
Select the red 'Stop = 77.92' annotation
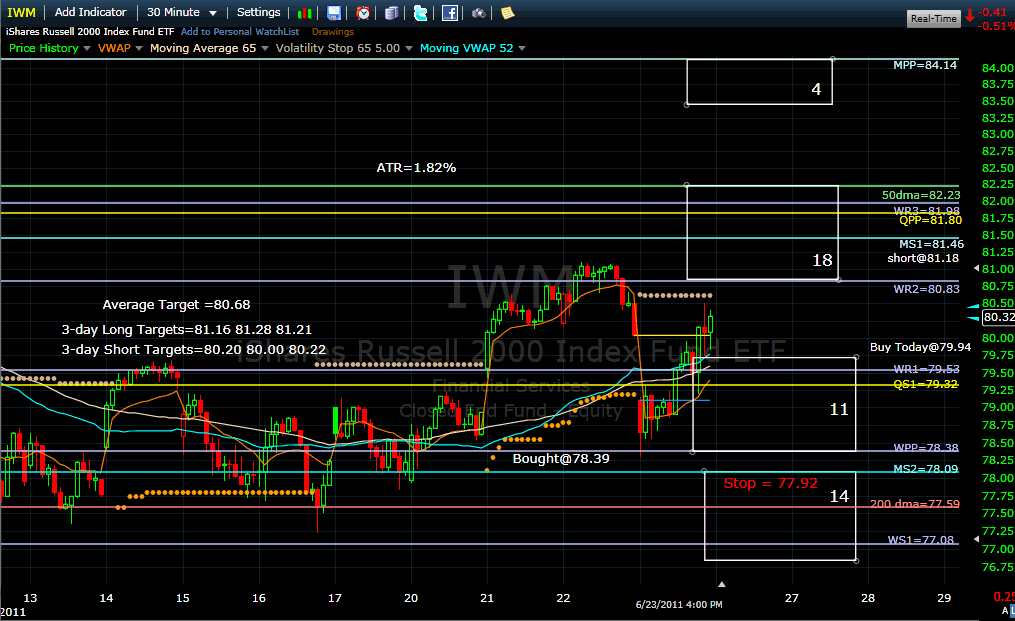pos(770,483)
